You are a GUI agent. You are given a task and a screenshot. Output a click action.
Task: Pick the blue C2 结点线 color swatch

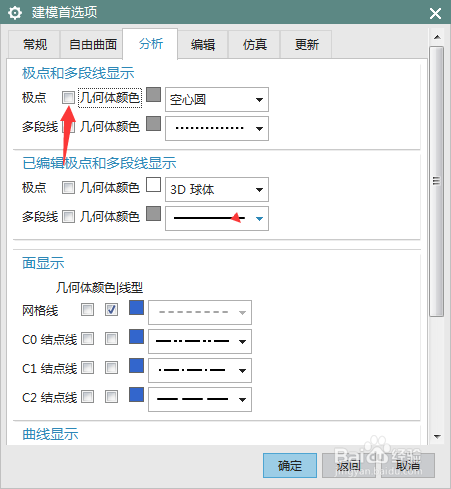(136, 394)
